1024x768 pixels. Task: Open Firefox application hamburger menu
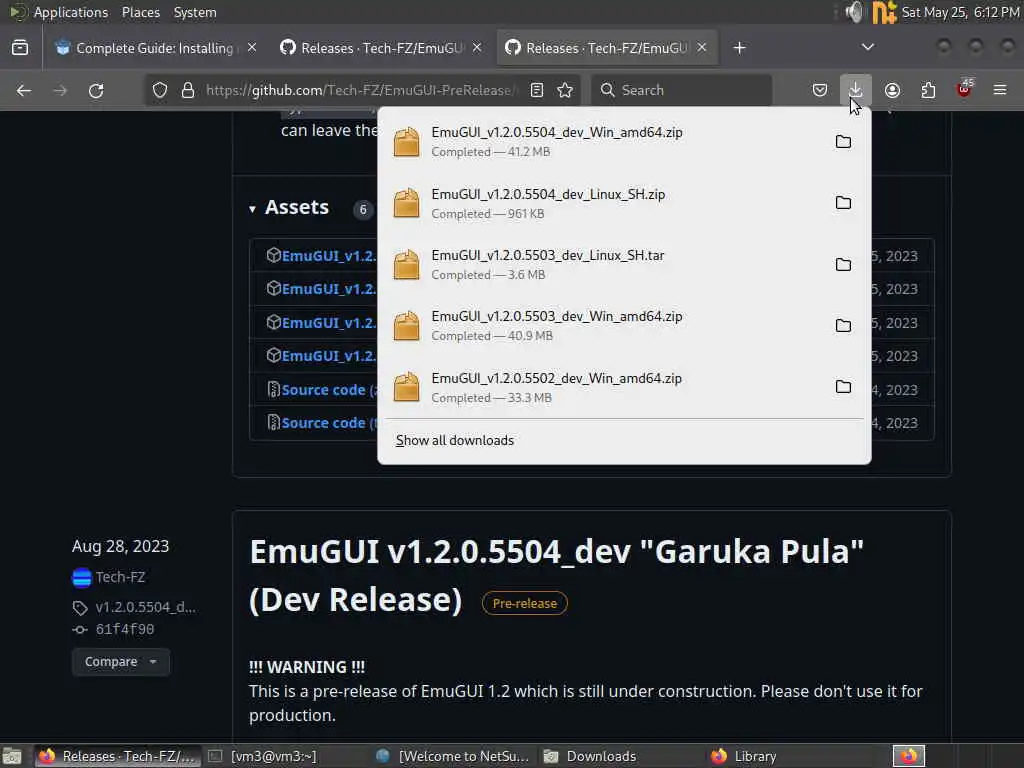(x=1000, y=90)
